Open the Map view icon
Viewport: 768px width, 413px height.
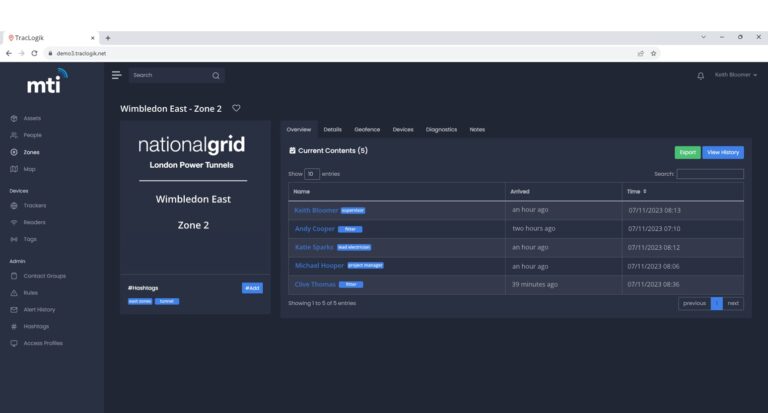pyautogui.click(x=14, y=169)
